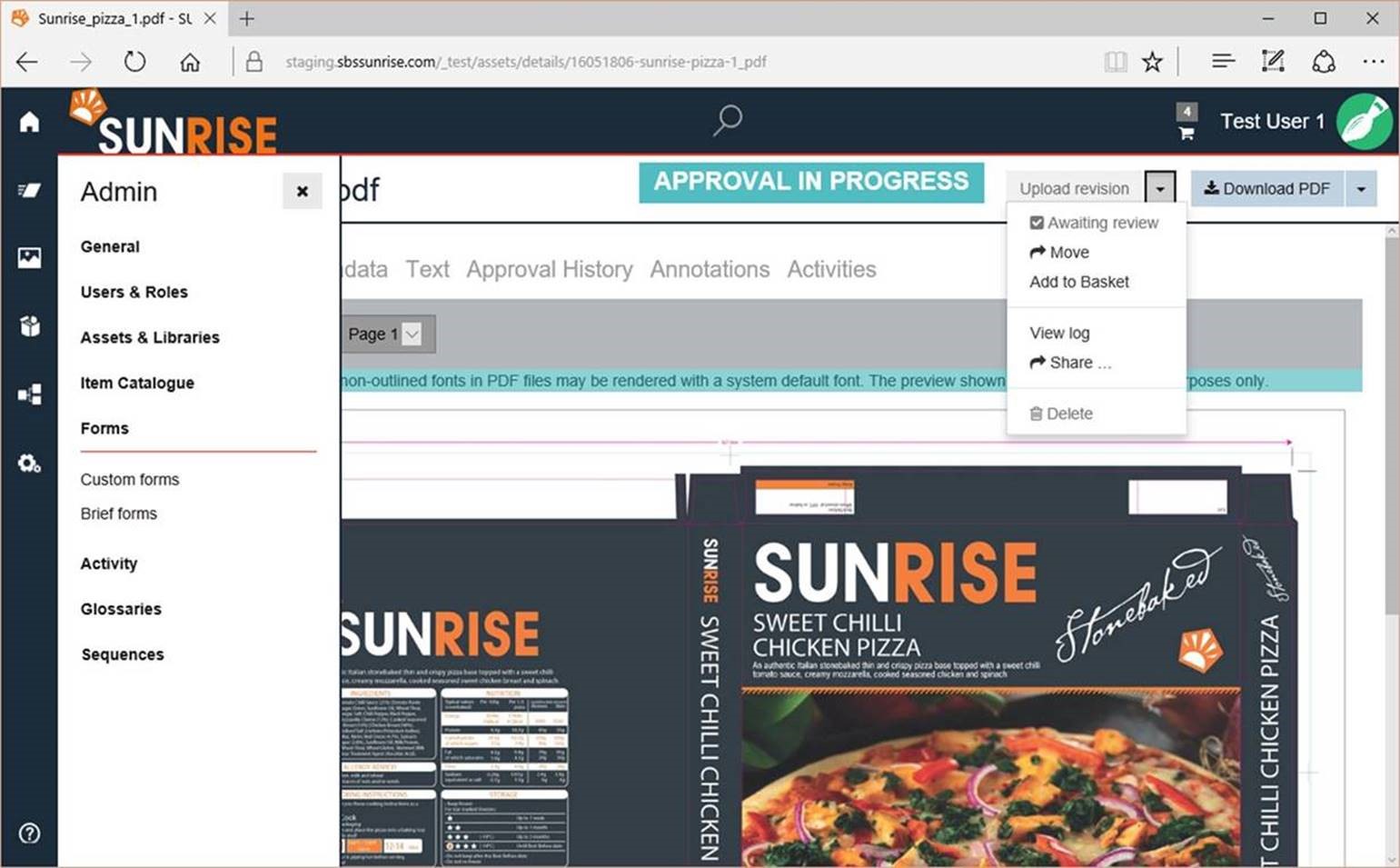Viewport: 1400px width, 868px height.
Task: Open browser more options ellipsis
Action: coord(1374,62)
